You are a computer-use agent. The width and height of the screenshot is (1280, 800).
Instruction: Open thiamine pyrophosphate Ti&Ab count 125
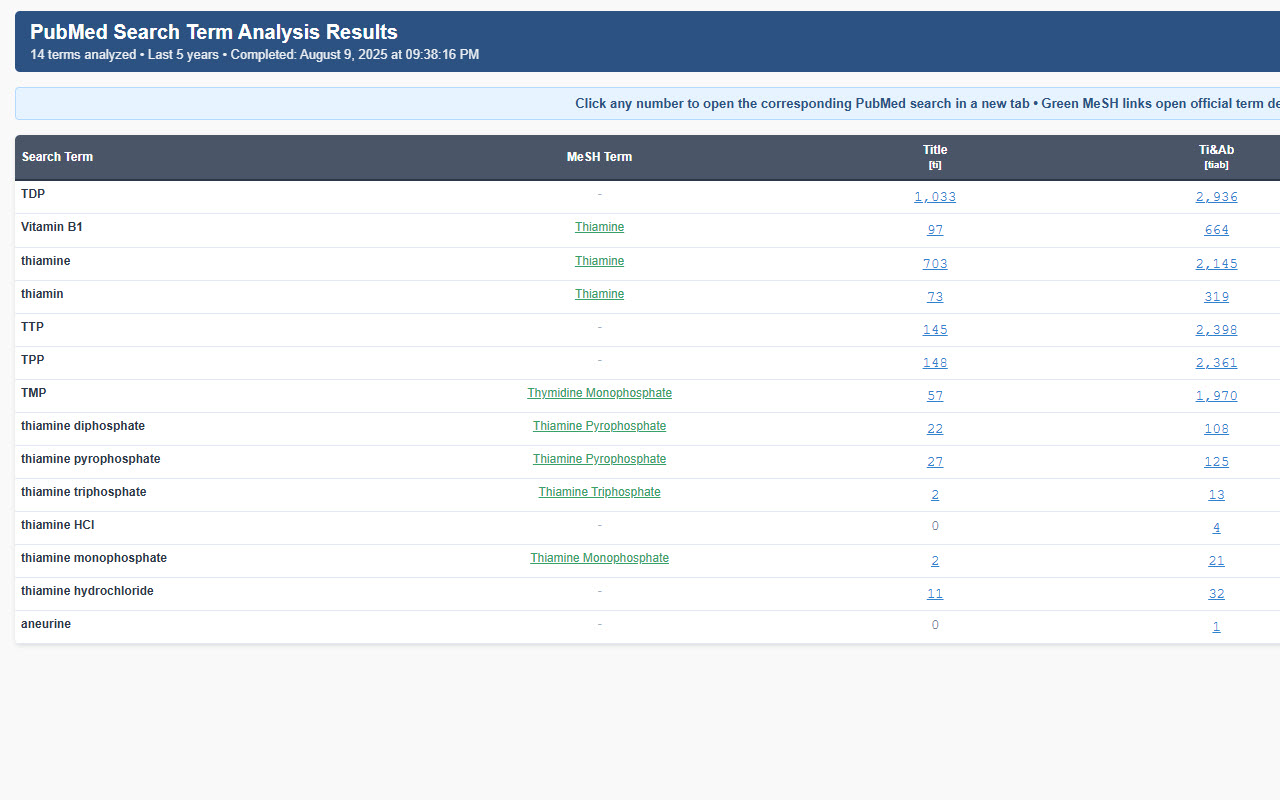pos(1216,462)
